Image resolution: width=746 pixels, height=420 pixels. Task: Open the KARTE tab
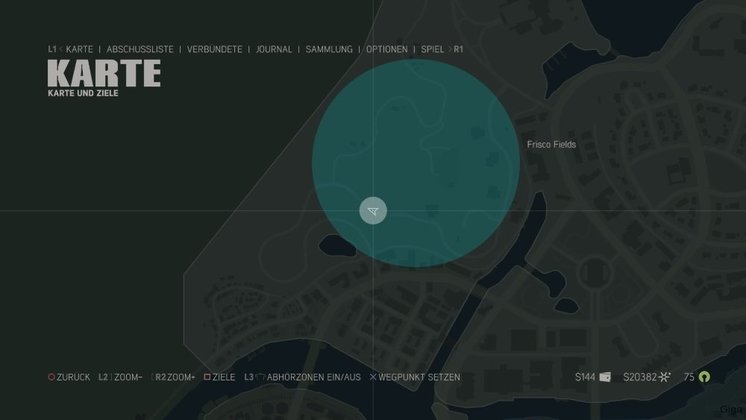[x=79, y=49]
